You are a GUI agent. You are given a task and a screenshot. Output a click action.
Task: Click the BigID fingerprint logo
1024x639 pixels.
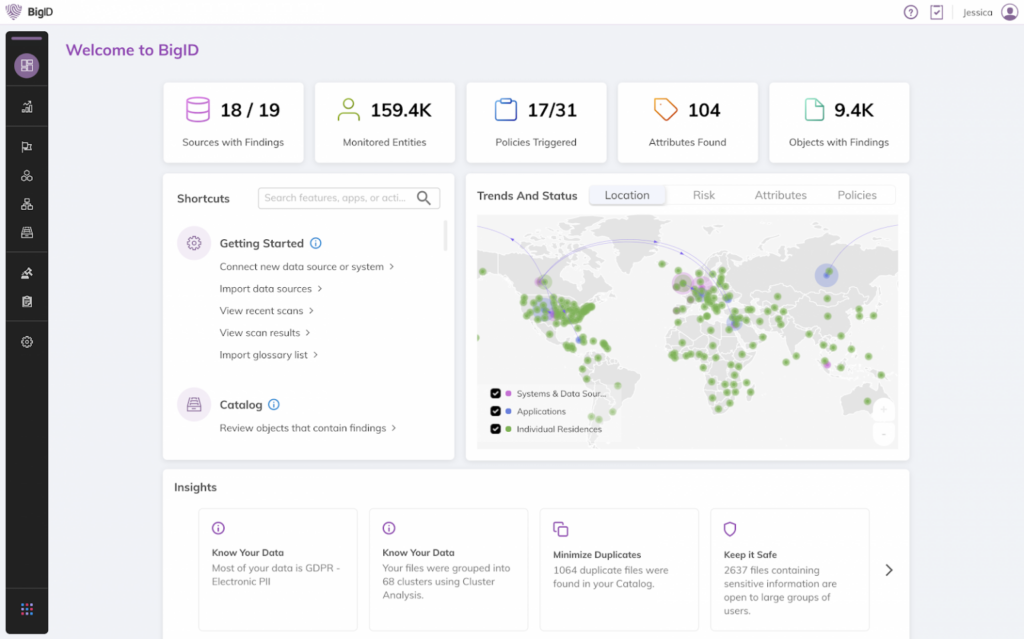tap(14, 12)
